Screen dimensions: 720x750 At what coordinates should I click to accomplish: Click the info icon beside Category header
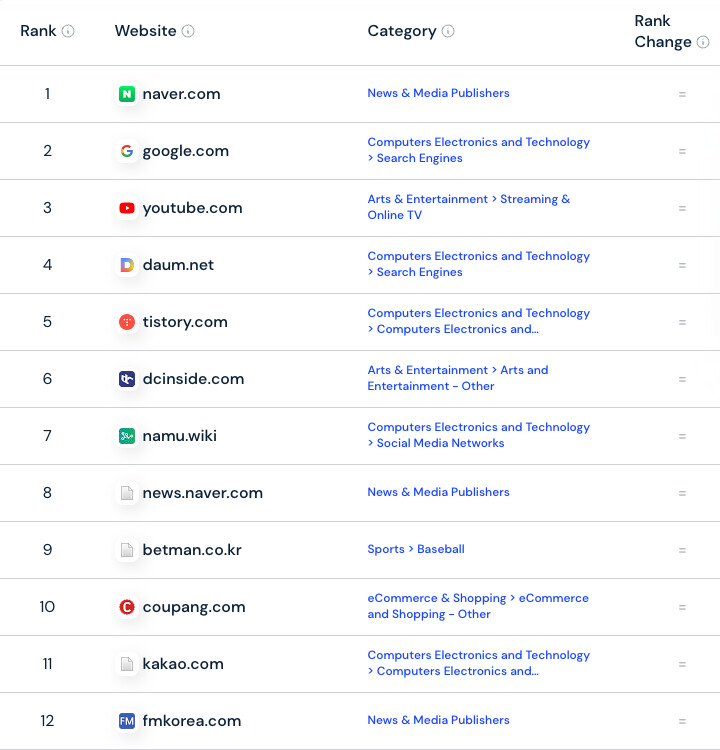[x=448, y=31]
